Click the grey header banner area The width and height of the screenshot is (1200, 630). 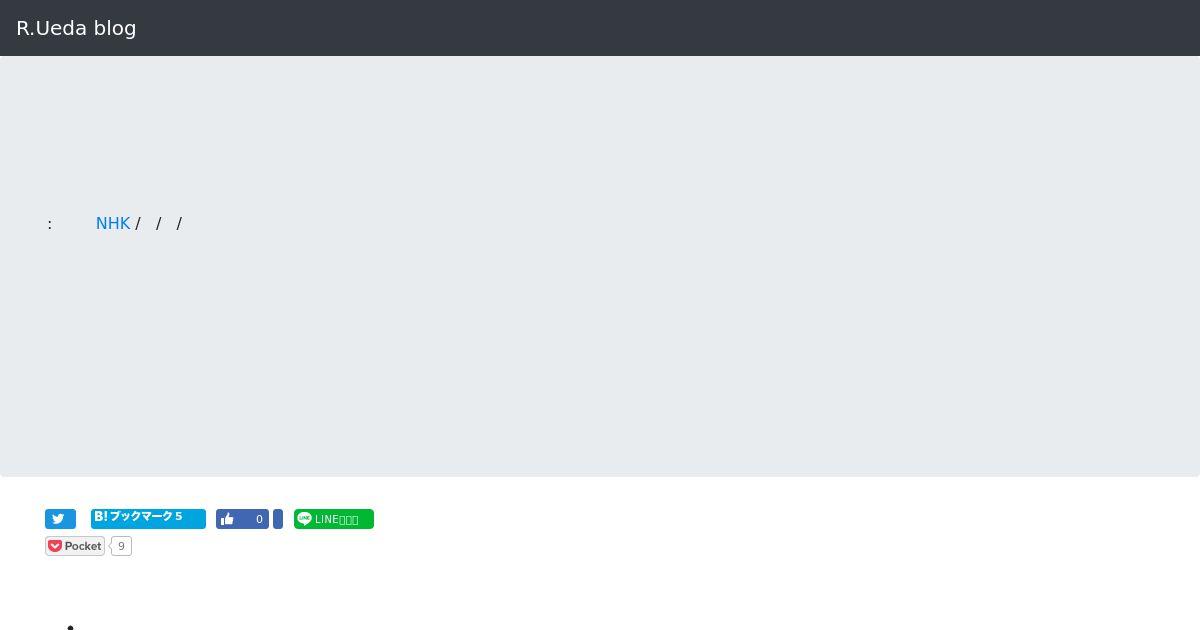coord(600,266)
